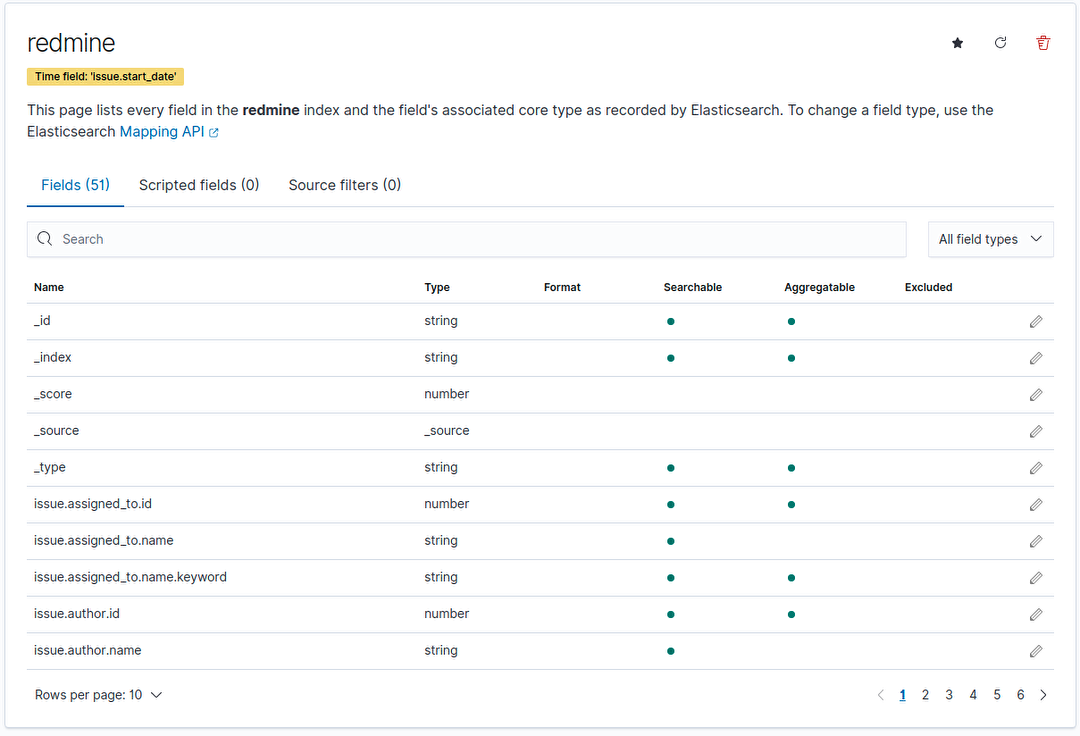Go to previous page arrow

(880, 695)
